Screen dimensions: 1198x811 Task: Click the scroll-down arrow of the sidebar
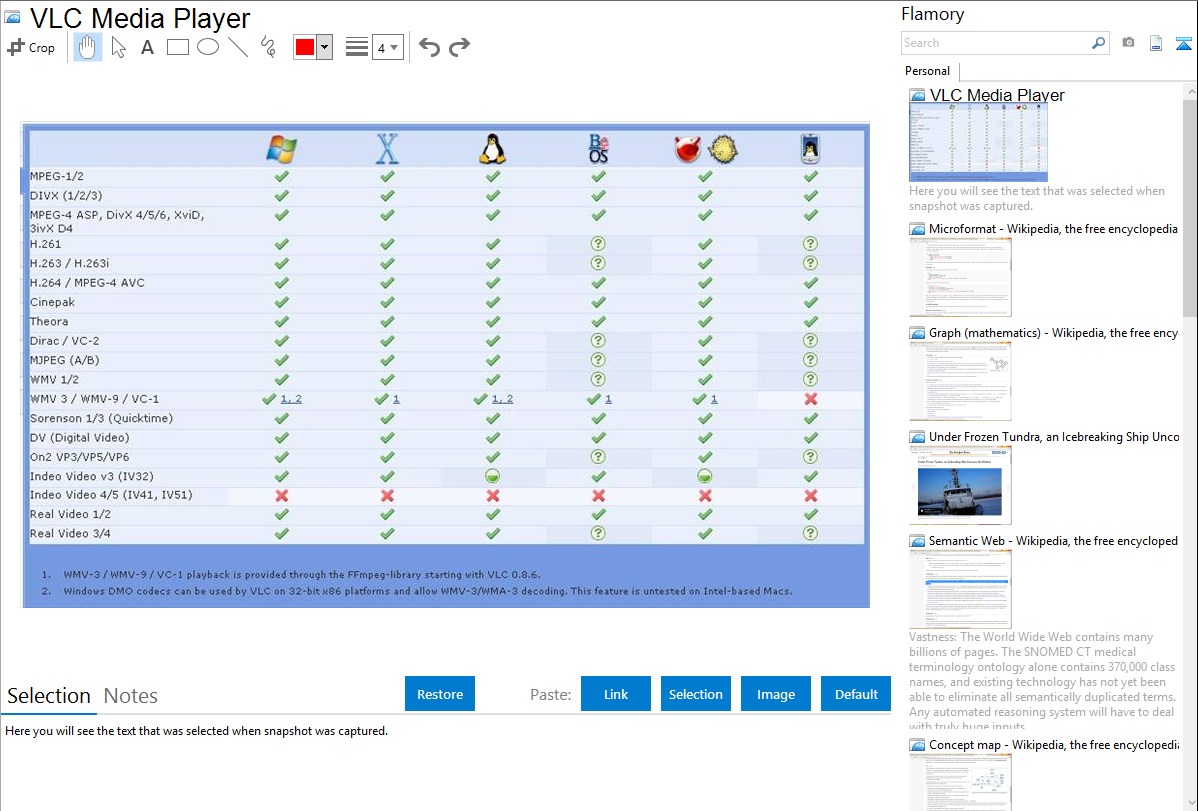(x=1190, y=803)
